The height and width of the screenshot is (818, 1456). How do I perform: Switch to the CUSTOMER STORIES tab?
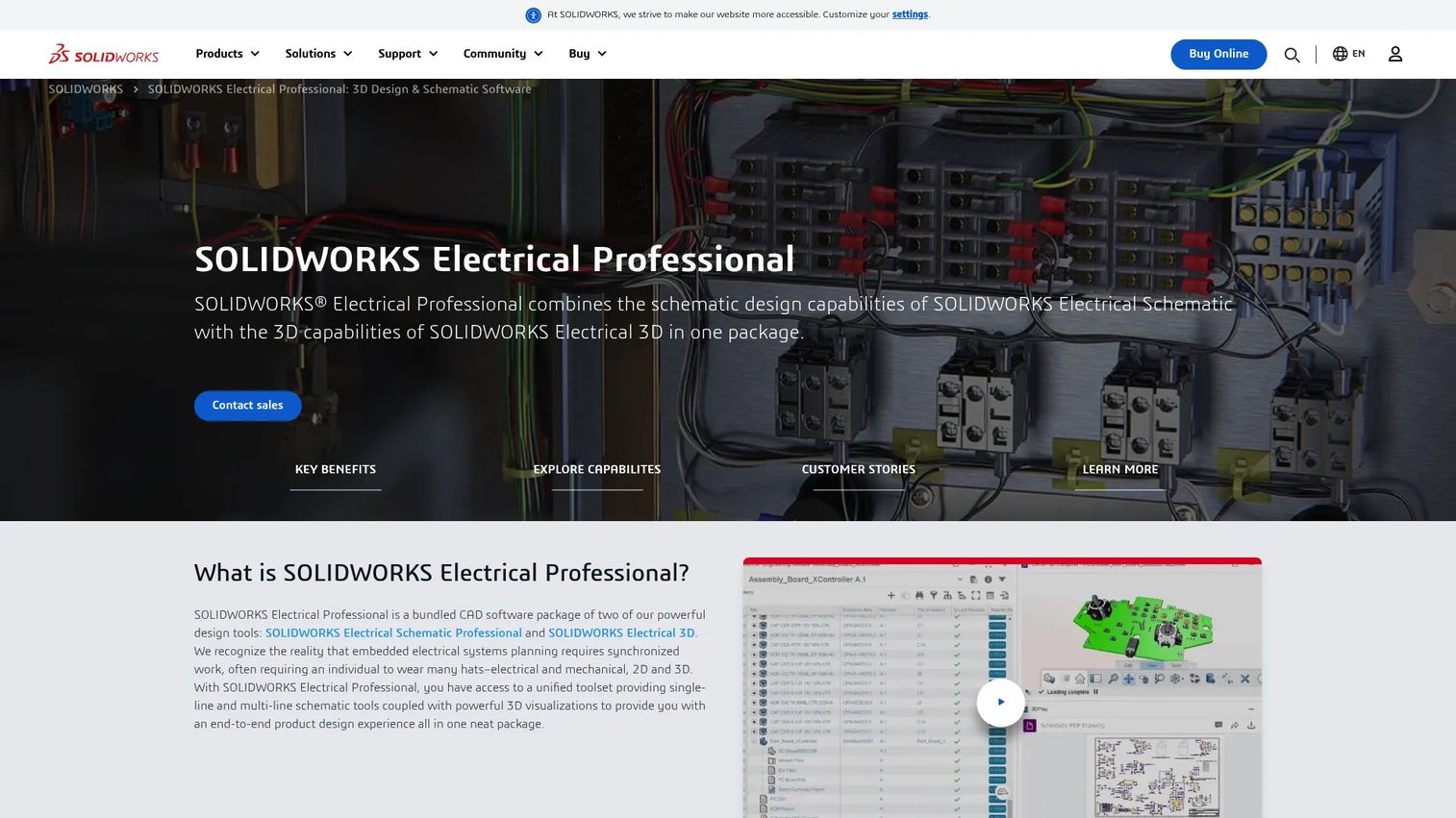(x=859, y=470)
